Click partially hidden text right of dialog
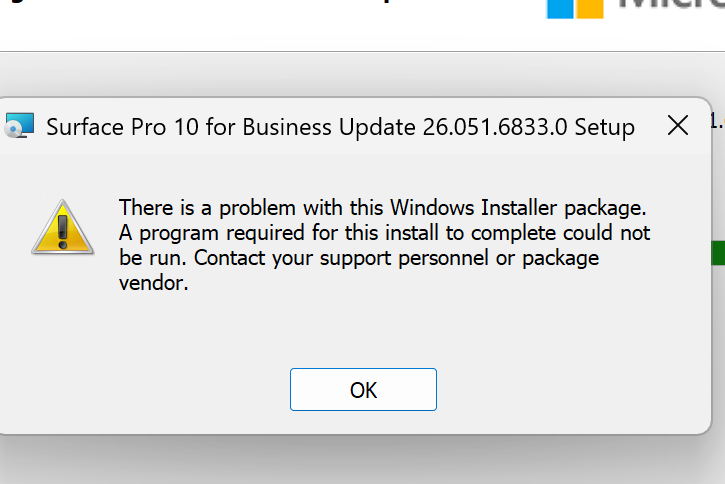The image size is (725, 484). coord(717,121)
